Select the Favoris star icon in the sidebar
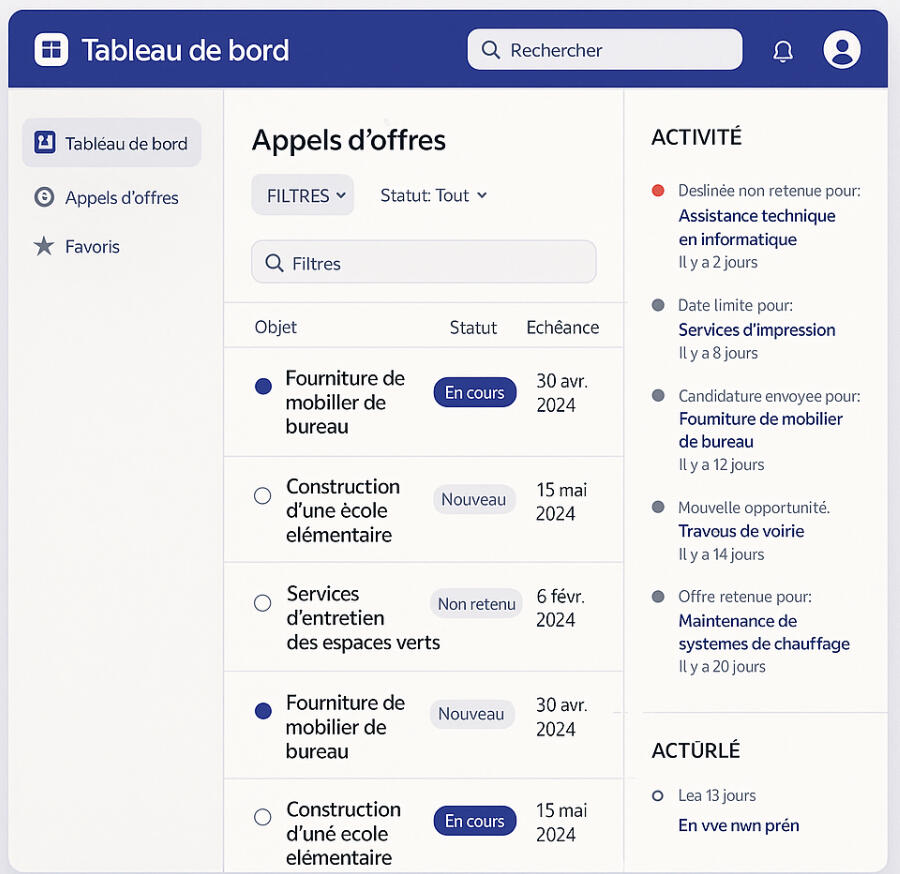The image size is (900, 874). click(x=43, y=246)
